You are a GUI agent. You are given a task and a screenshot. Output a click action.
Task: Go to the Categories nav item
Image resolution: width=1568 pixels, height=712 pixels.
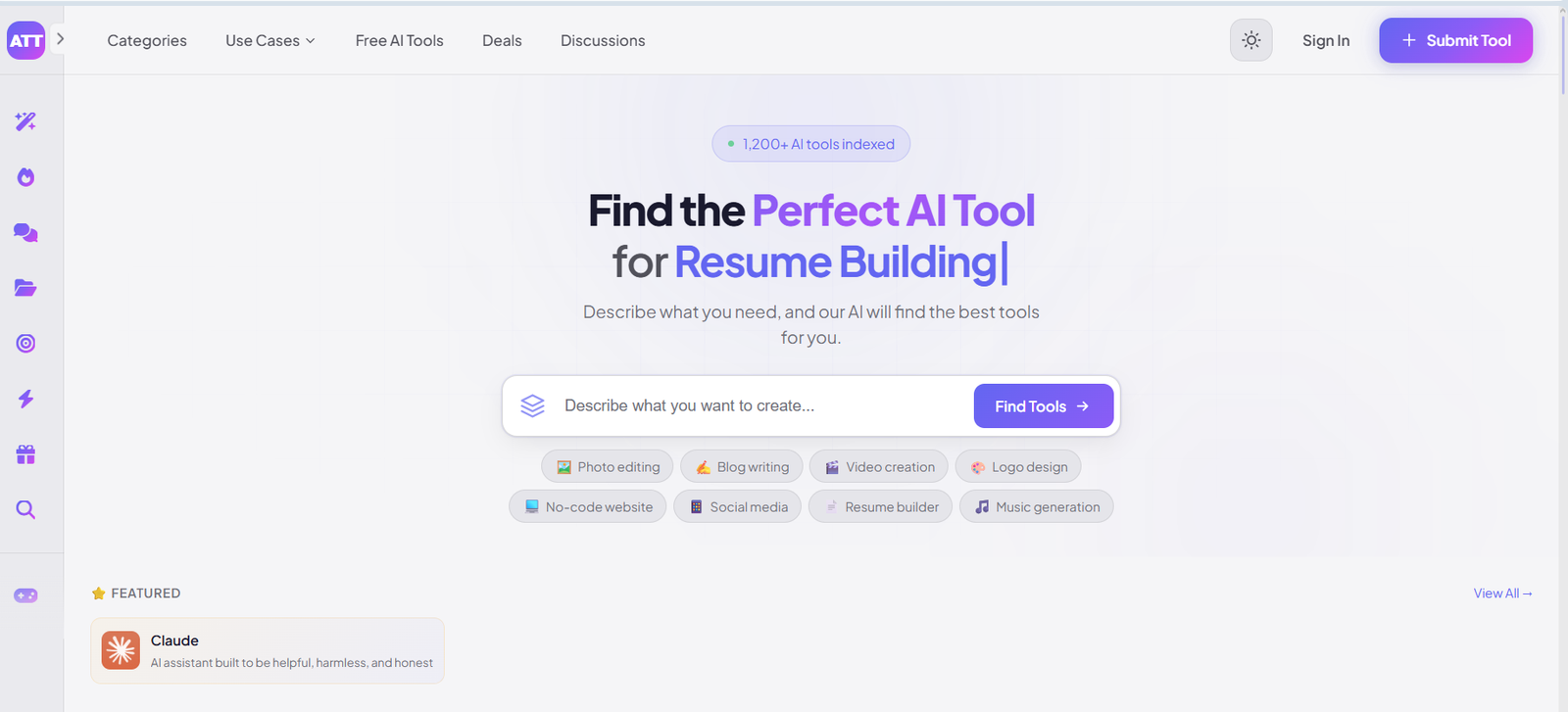tap(147, 40)
